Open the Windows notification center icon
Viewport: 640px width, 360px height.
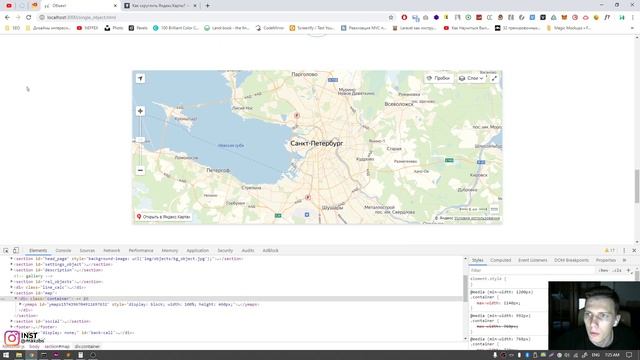tap(629, 355)
